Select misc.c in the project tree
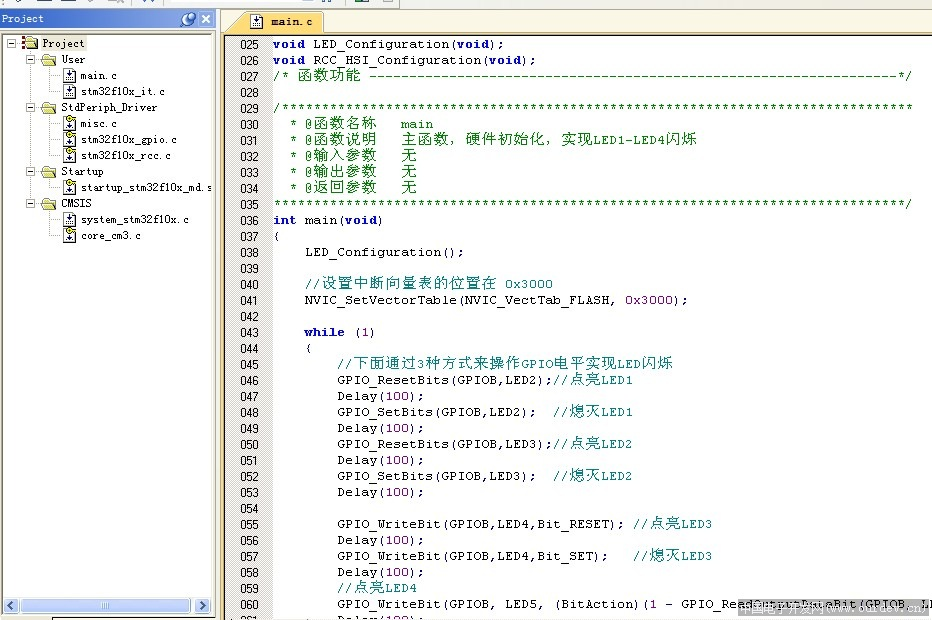932x620 pixels. [99, 124]
